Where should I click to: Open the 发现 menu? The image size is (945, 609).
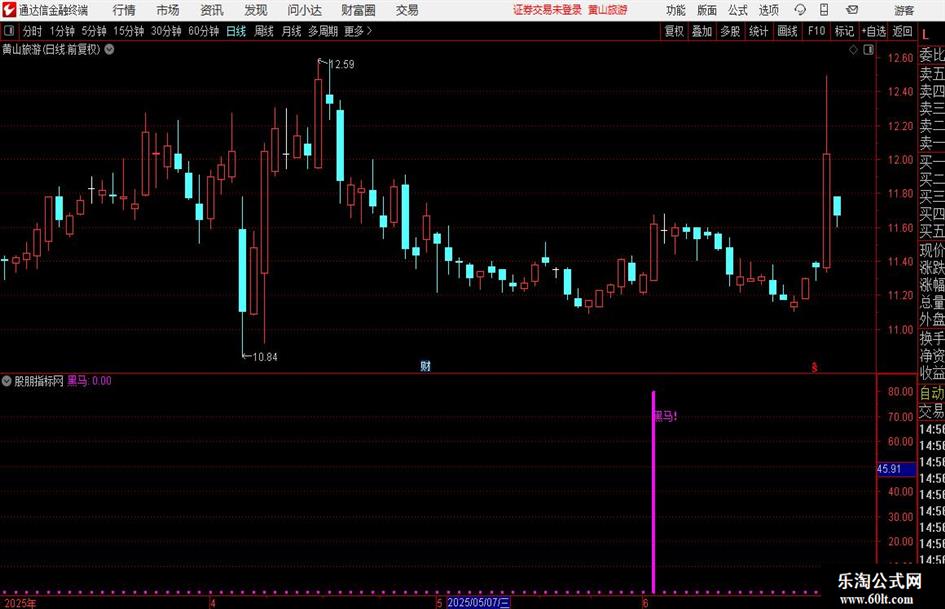pos(256,10)
